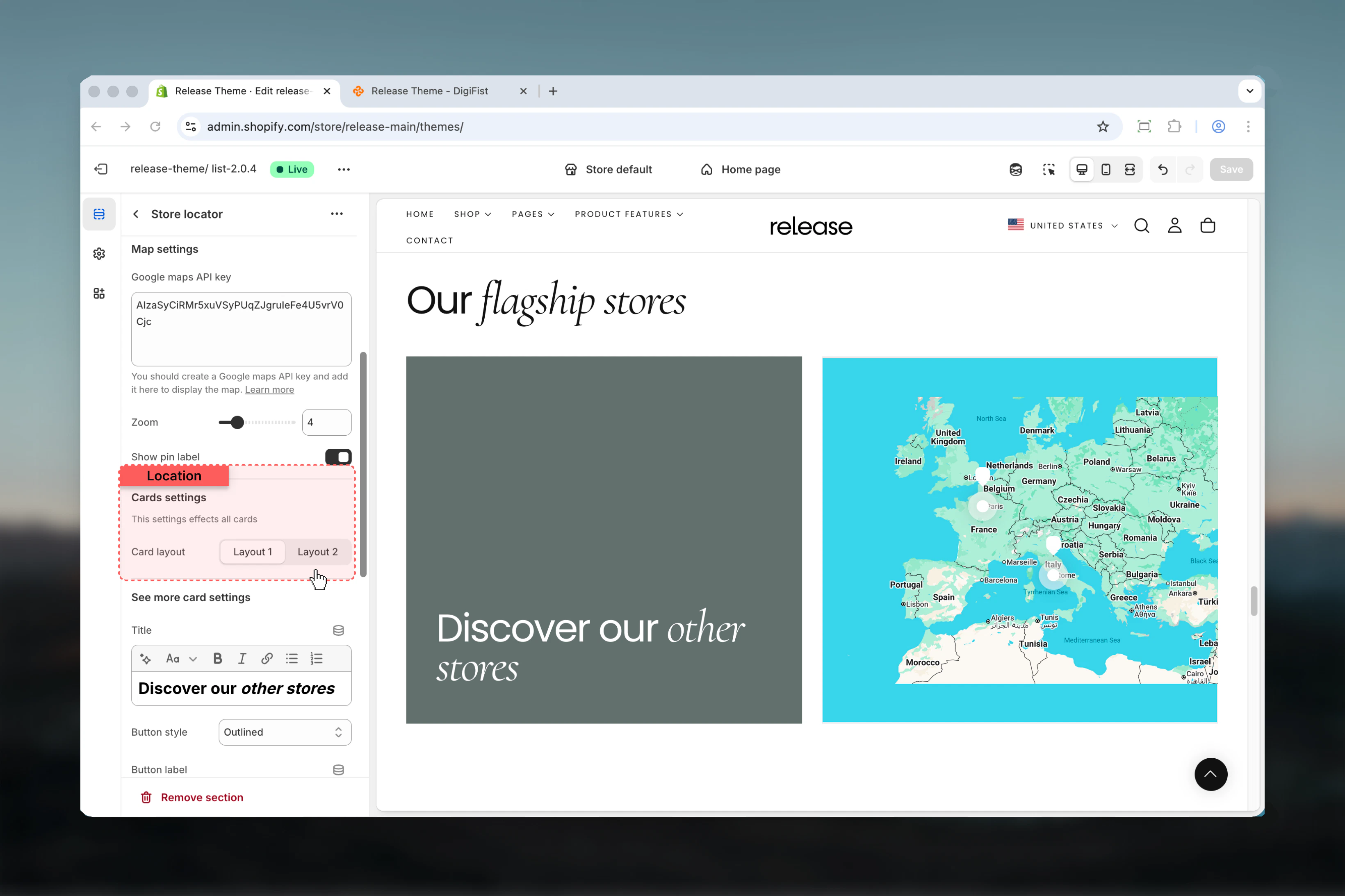Connect dynamic source for Button label
Image resolution: width=1345 pixels, height=896 pixels.
click(338, 770)
